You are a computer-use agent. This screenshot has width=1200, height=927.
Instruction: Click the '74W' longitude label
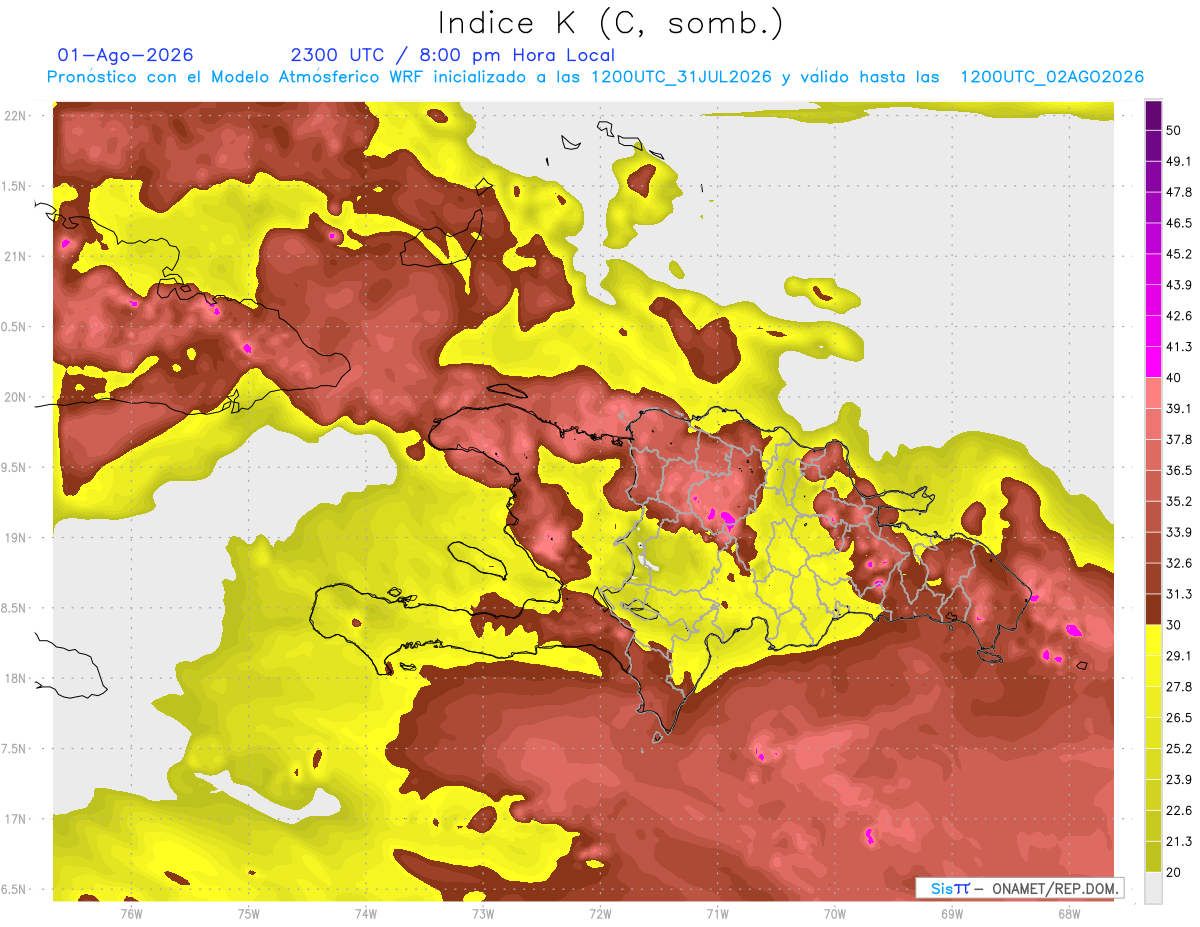click(x=366, y=914)
